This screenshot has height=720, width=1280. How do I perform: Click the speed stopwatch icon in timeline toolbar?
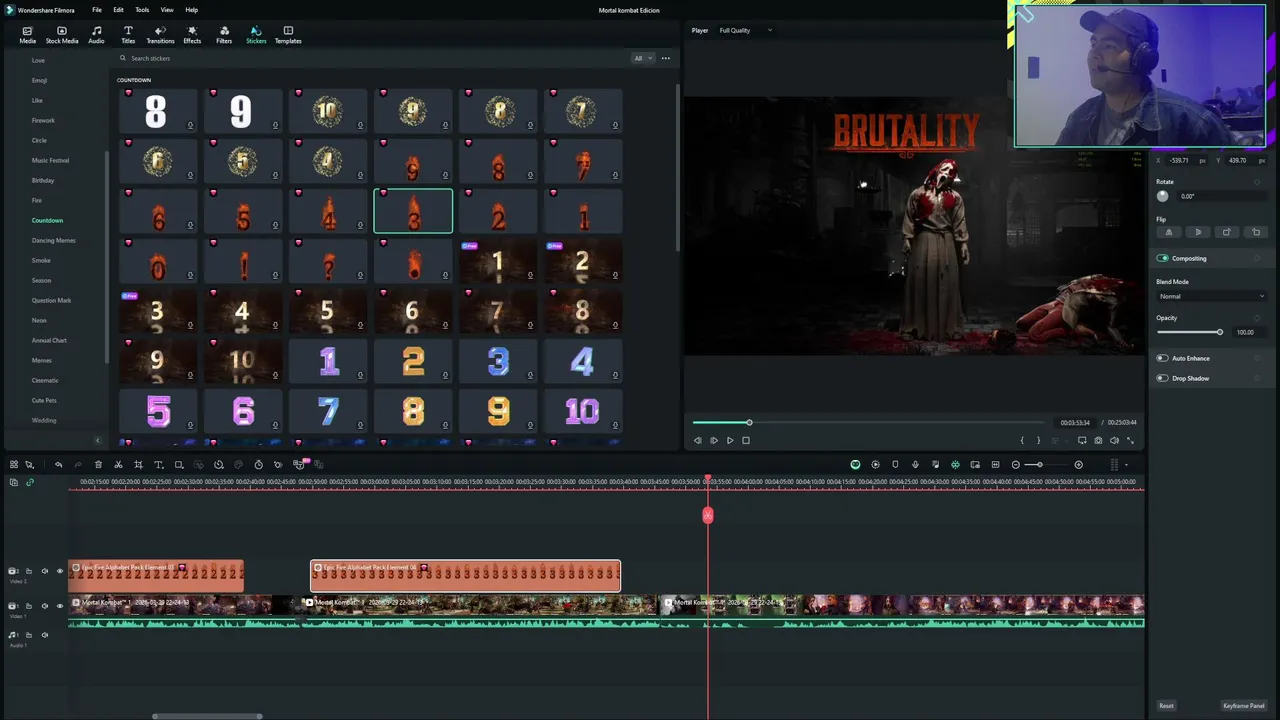point(258,465)
